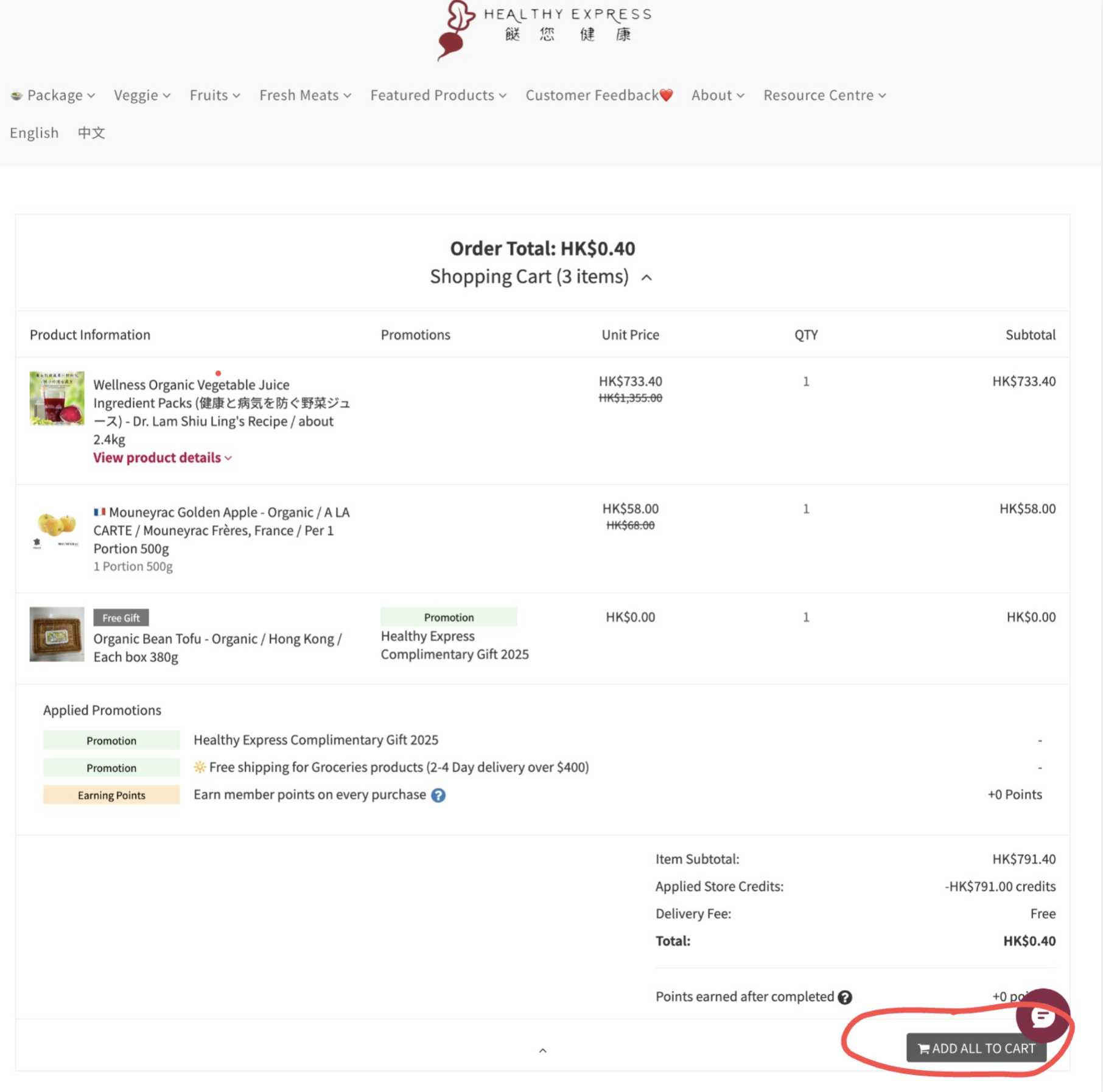
Task: Click the France flag on Mouneyrac Golden Apple
Action: pyautogui.click(x=100, y=512)
